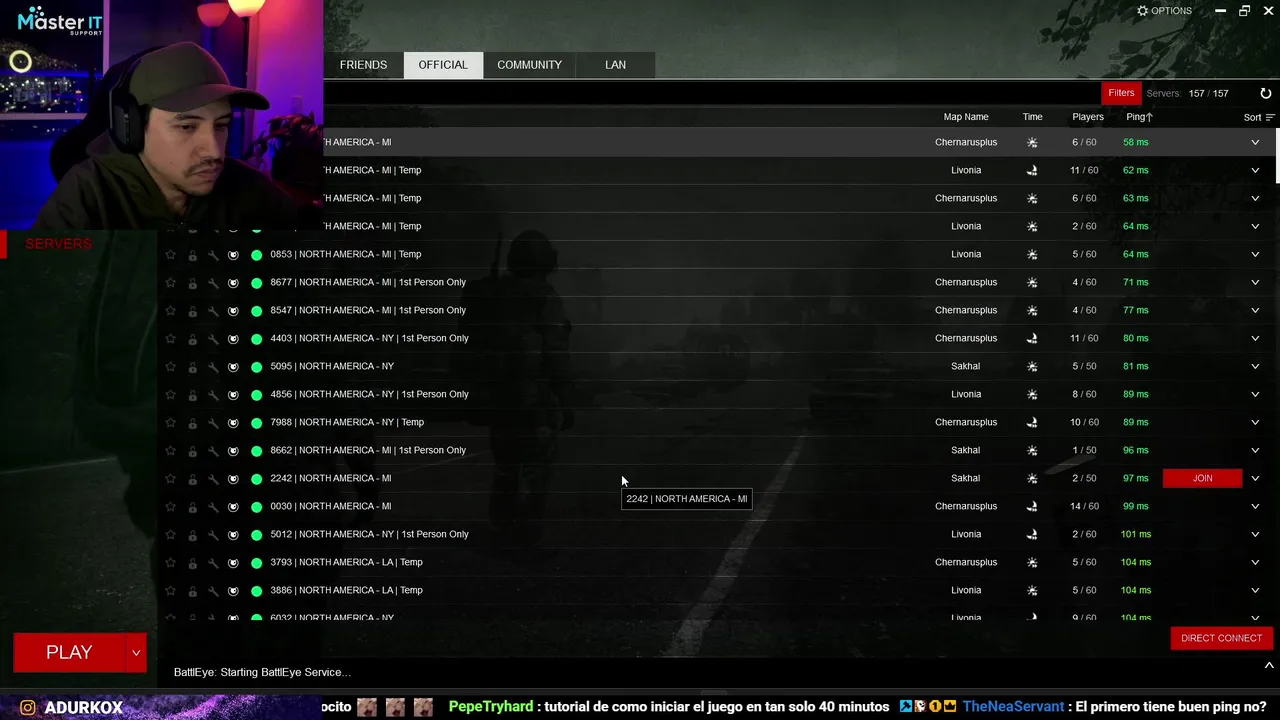Toggle the favorite star on server 5095

170,367
